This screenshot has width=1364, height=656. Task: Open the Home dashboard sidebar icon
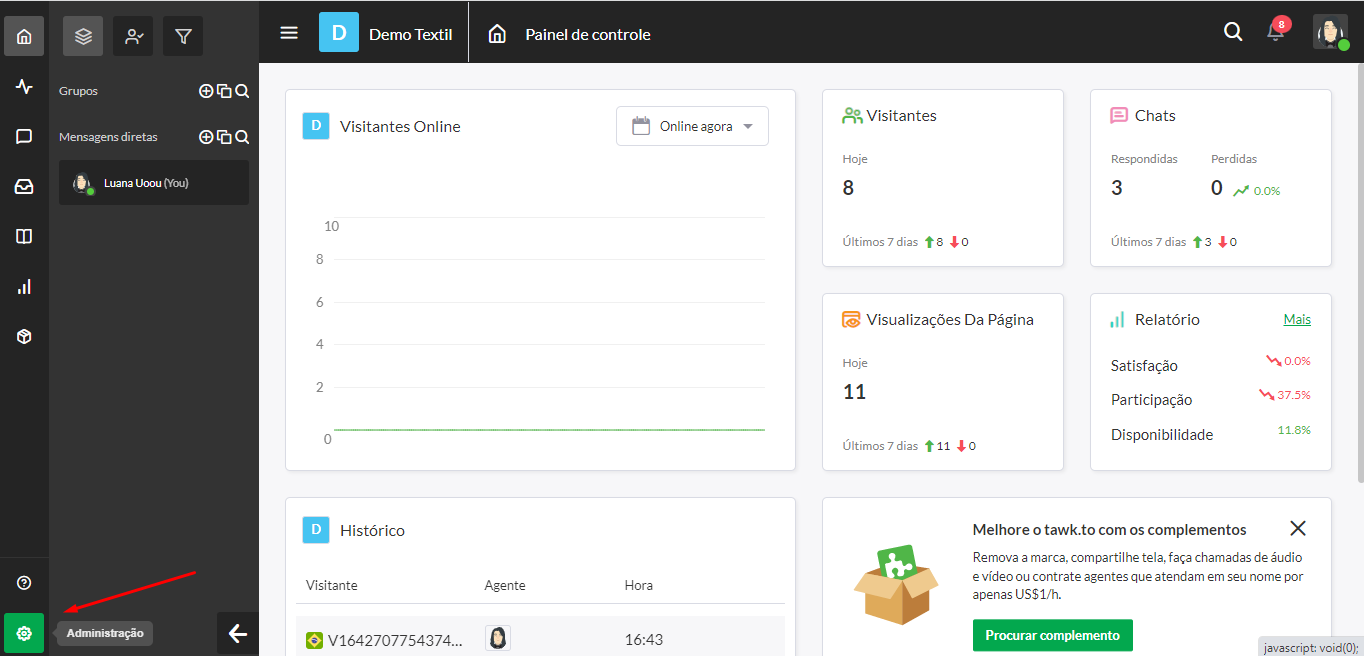[24, 36]
